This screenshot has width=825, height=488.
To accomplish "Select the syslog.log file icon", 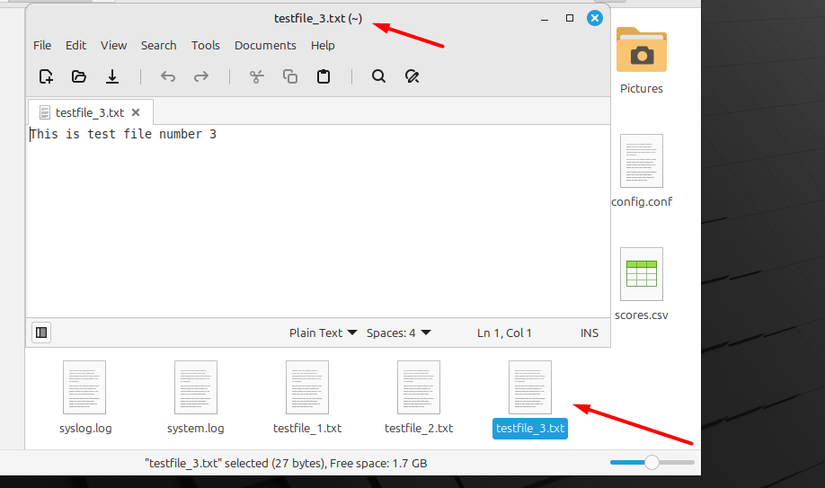I will [84, 387].
